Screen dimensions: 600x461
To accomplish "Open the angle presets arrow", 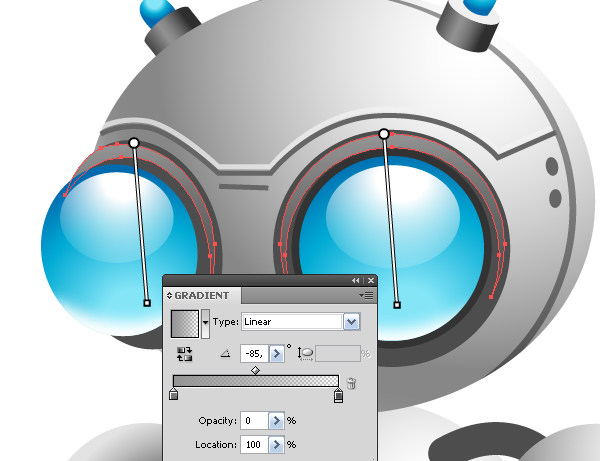I will click(x=276, y=354).
